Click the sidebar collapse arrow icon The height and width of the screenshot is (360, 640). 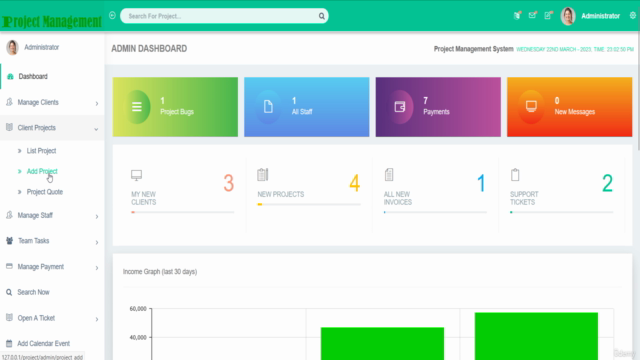112,16
